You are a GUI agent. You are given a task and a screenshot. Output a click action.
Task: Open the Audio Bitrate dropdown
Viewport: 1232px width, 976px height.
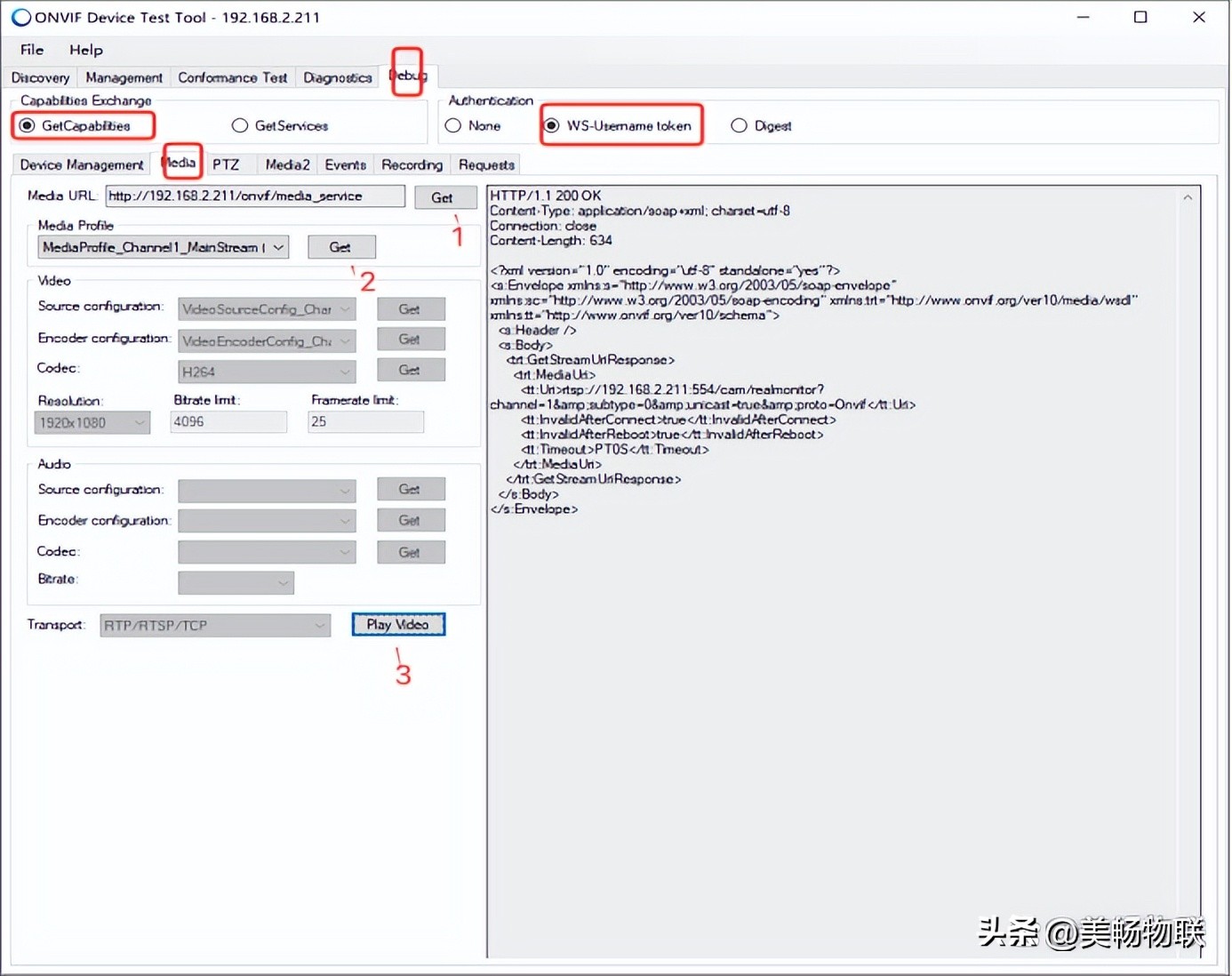[x=236, y=583]
